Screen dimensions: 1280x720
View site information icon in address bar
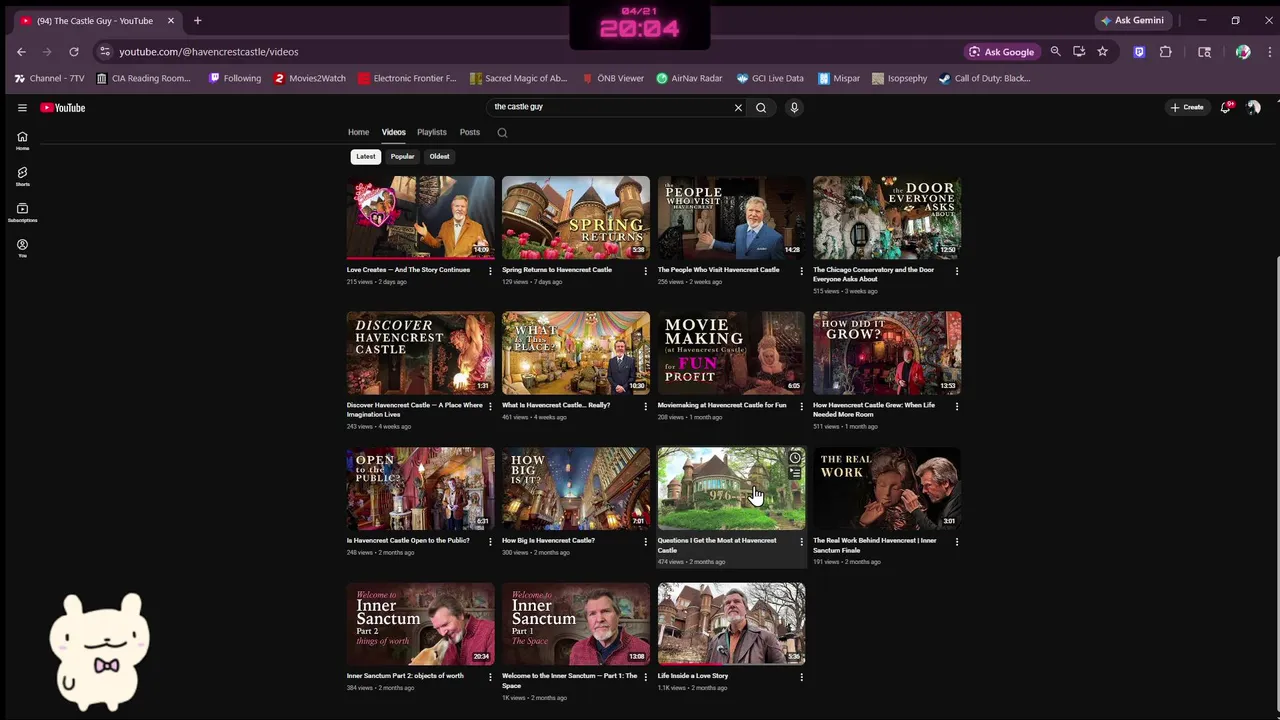[x=105, y=52]
